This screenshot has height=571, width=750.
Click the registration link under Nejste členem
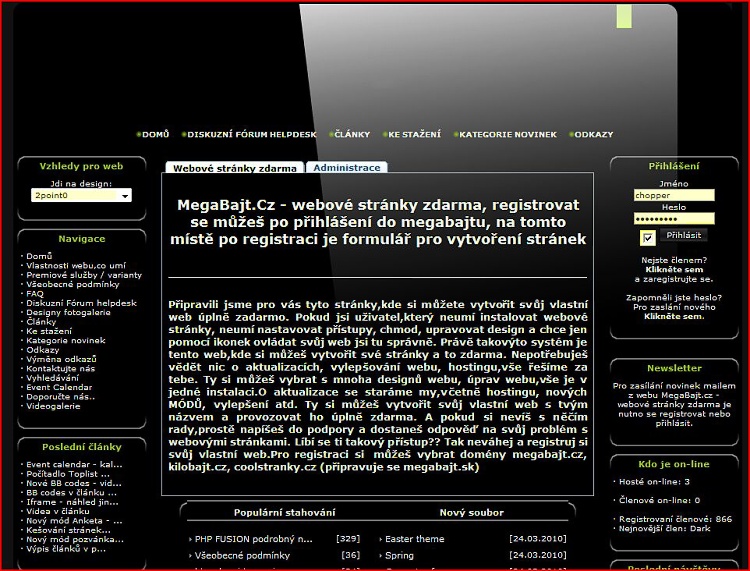point(673,270)
